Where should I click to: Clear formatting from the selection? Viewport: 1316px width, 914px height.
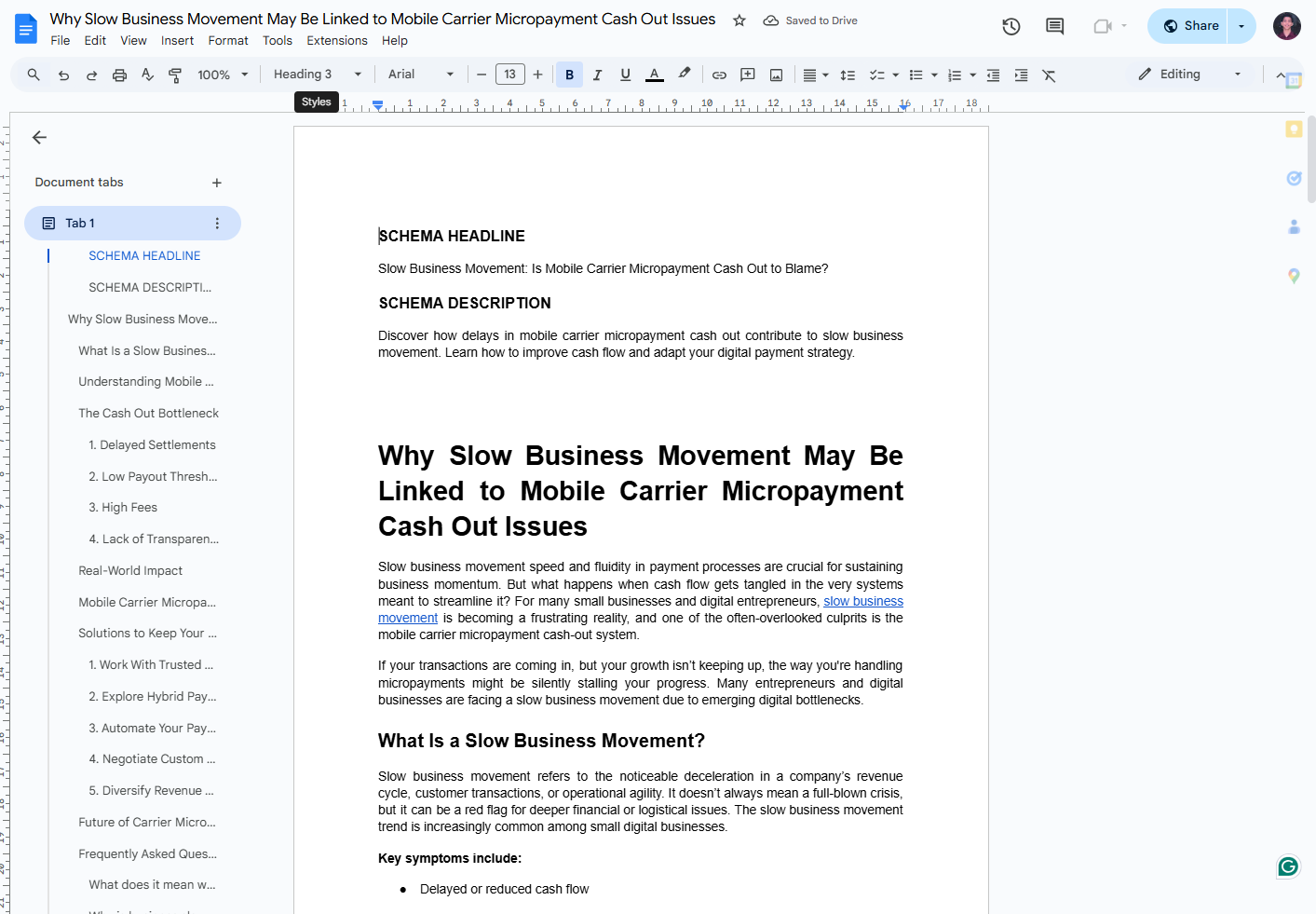(x=1049, y=75)
